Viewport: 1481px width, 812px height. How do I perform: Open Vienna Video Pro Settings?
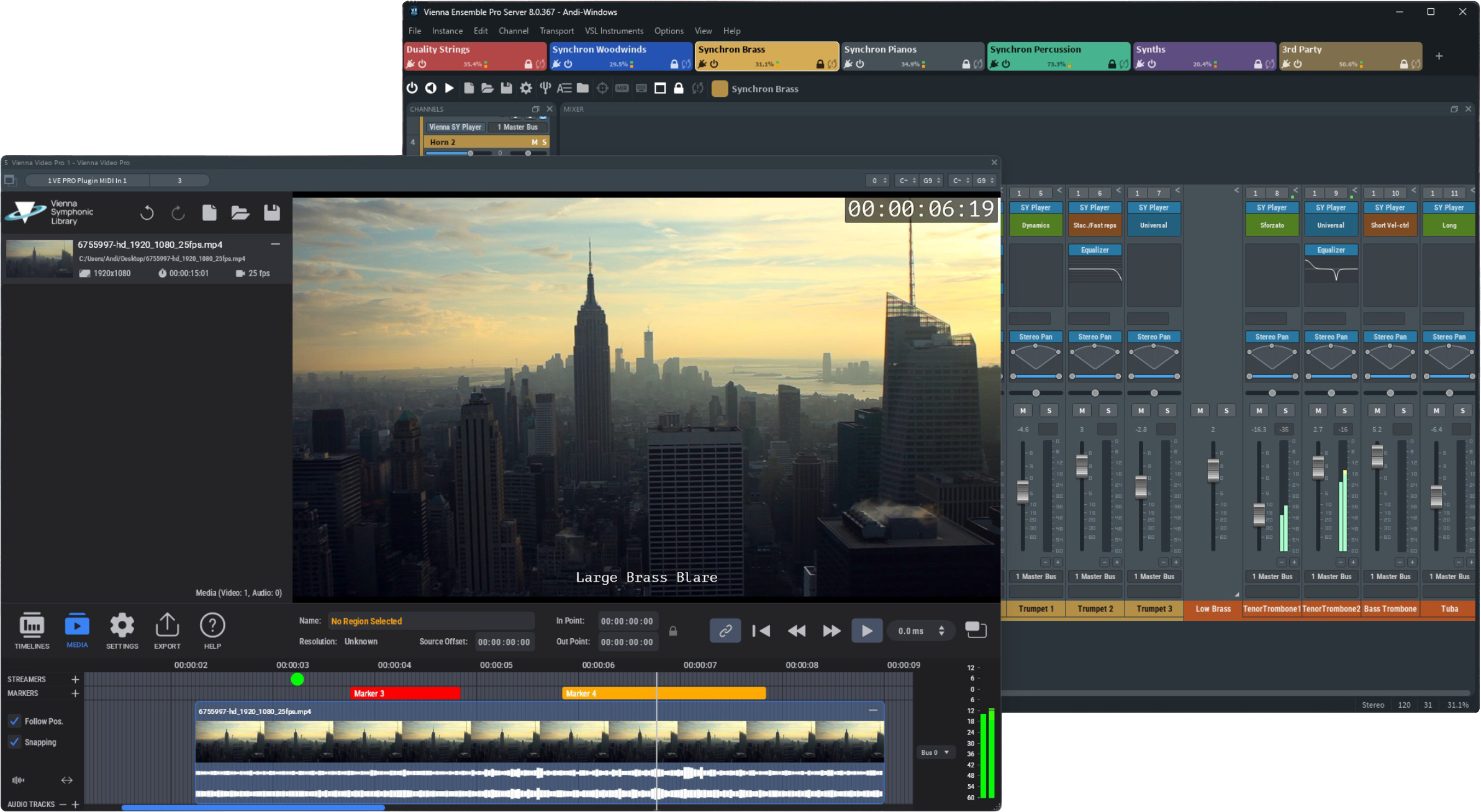click(122, 631)
